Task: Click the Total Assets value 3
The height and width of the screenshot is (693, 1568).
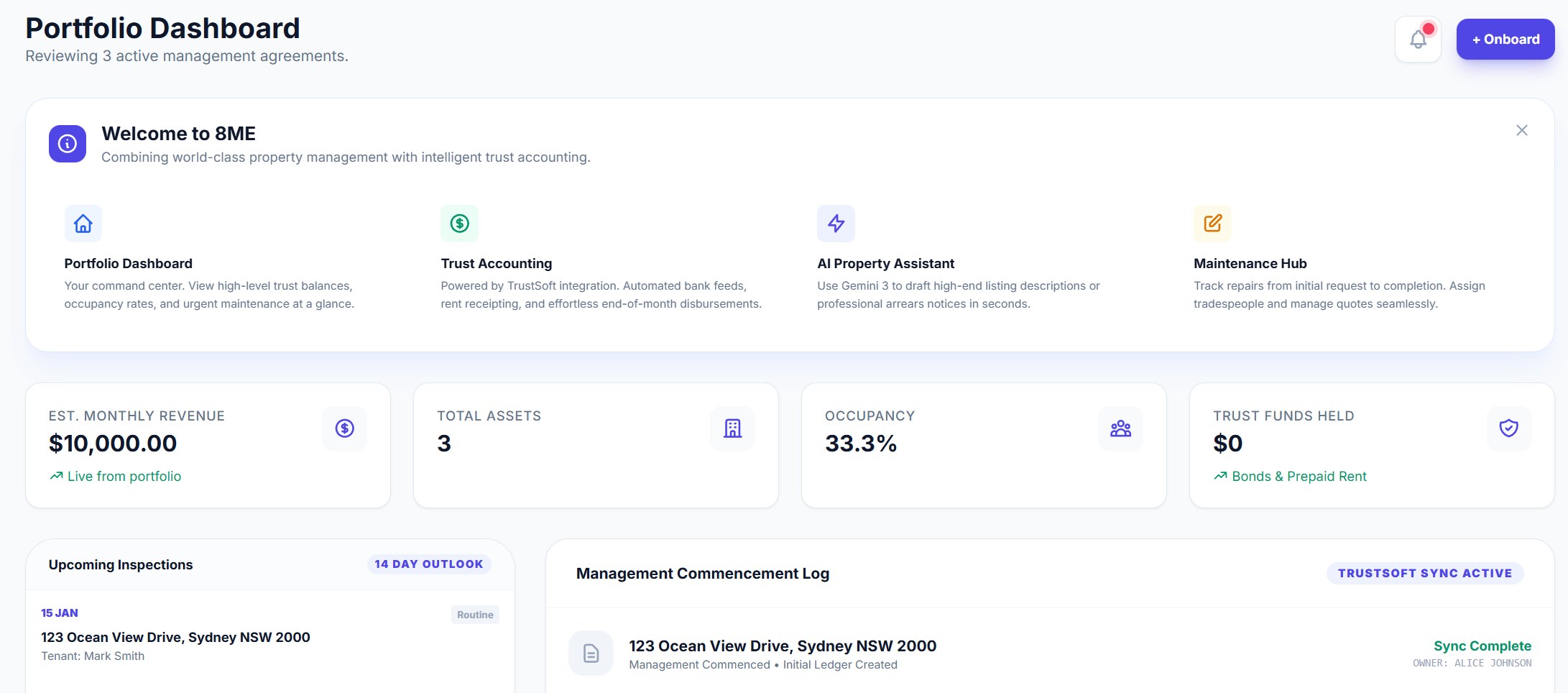Action: point(444,444)
